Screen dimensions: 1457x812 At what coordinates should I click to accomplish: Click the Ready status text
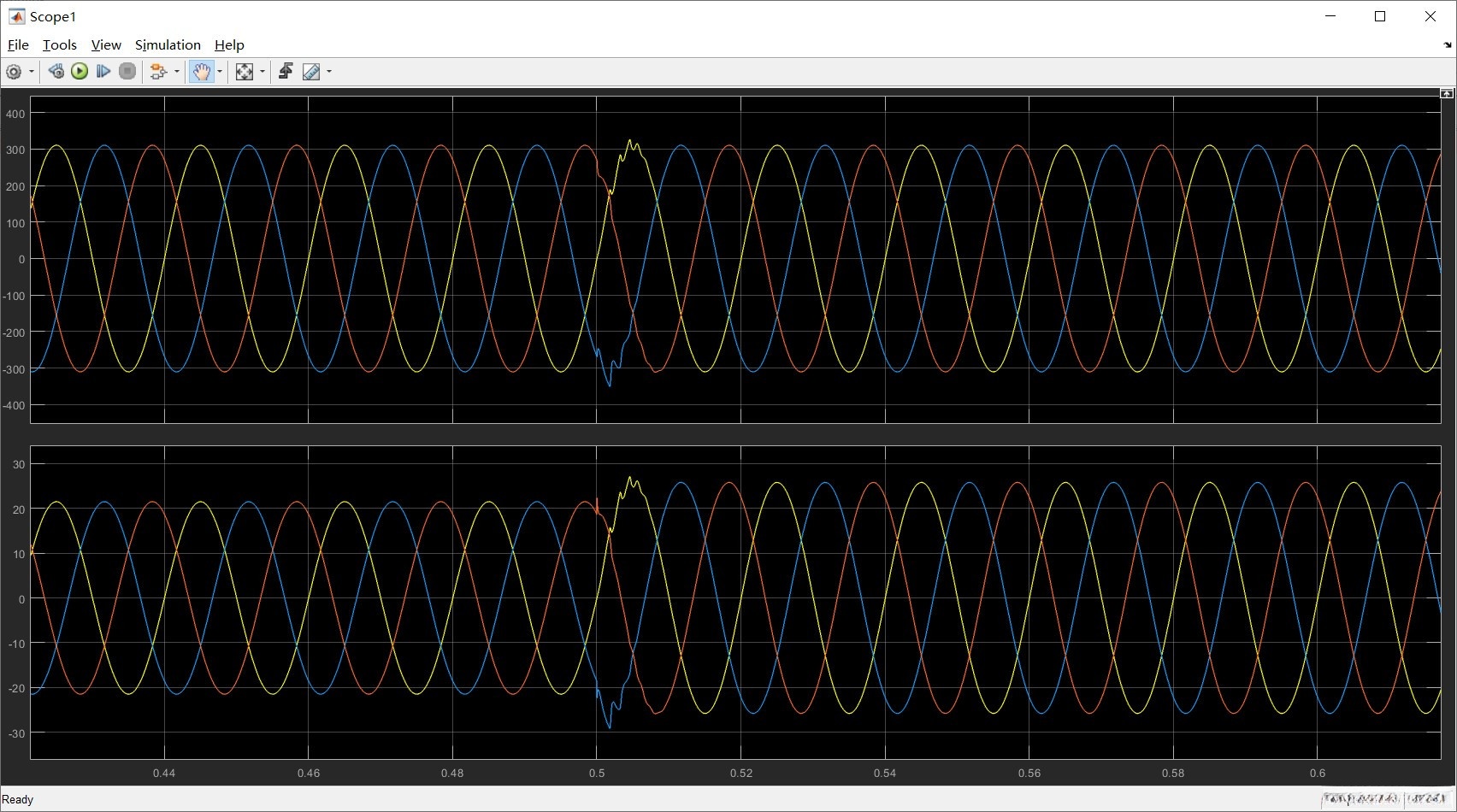(18, 800)
